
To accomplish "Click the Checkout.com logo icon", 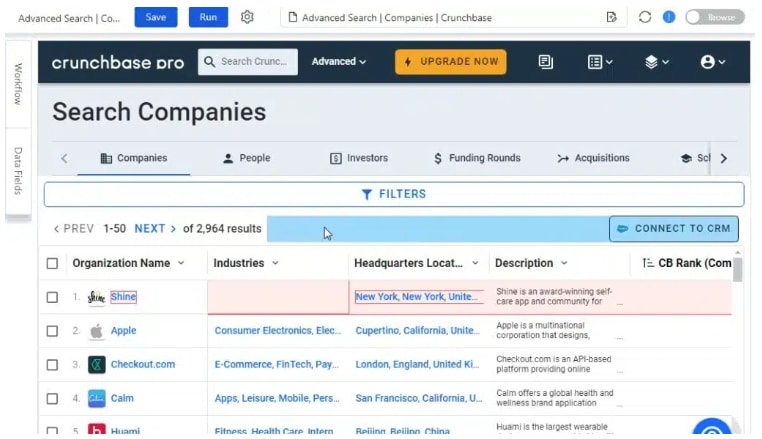I will (x=96, y=365).
